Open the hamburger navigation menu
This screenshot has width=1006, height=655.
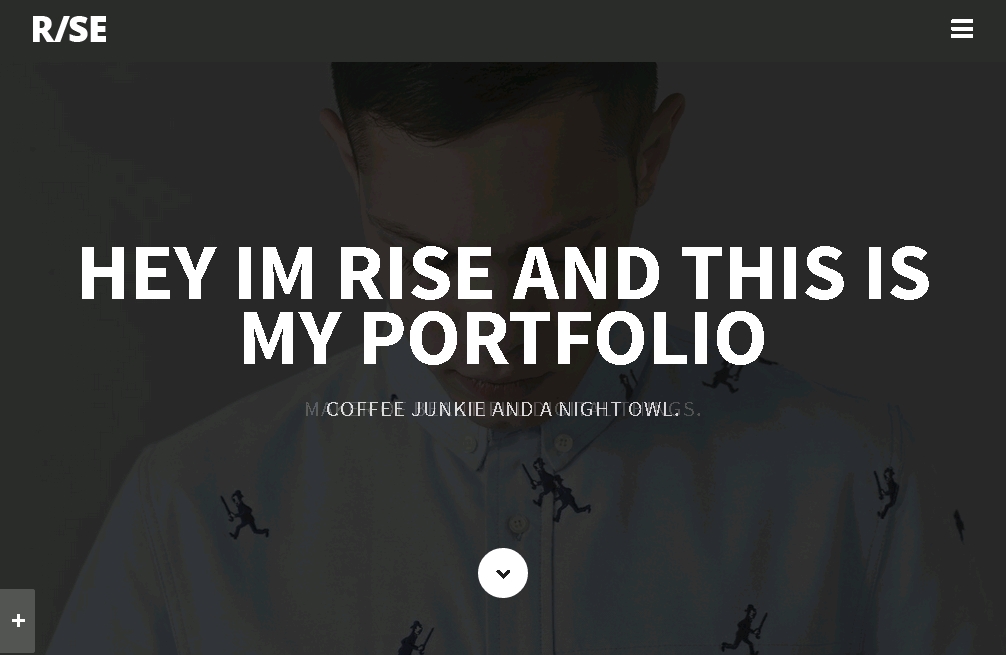pos(962,30)
